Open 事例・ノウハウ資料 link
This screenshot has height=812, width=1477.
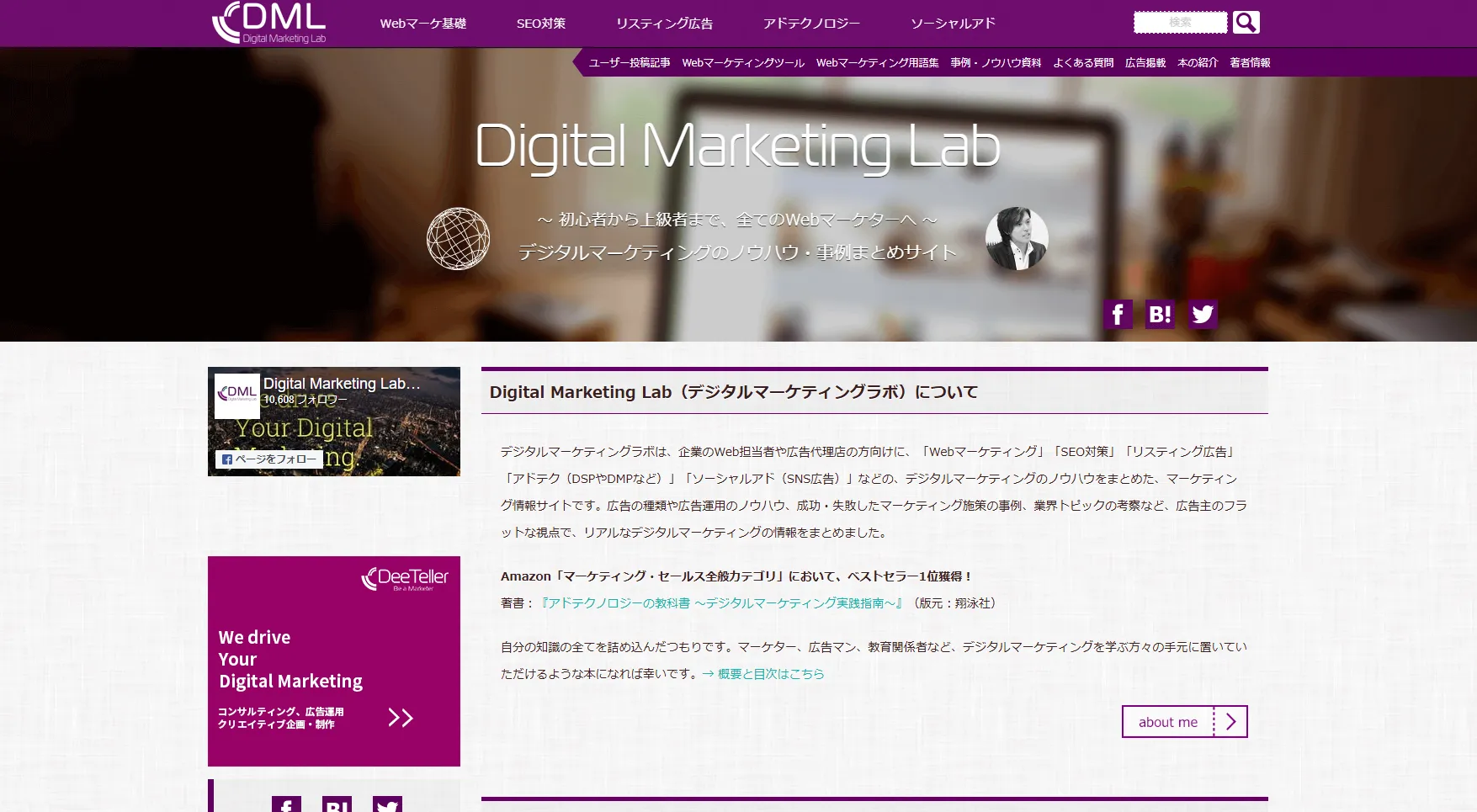996,62
